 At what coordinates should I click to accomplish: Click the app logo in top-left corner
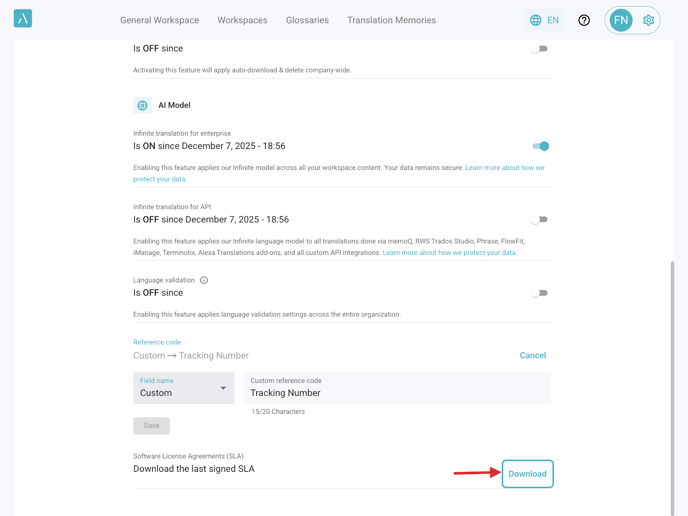coord(23,19)
